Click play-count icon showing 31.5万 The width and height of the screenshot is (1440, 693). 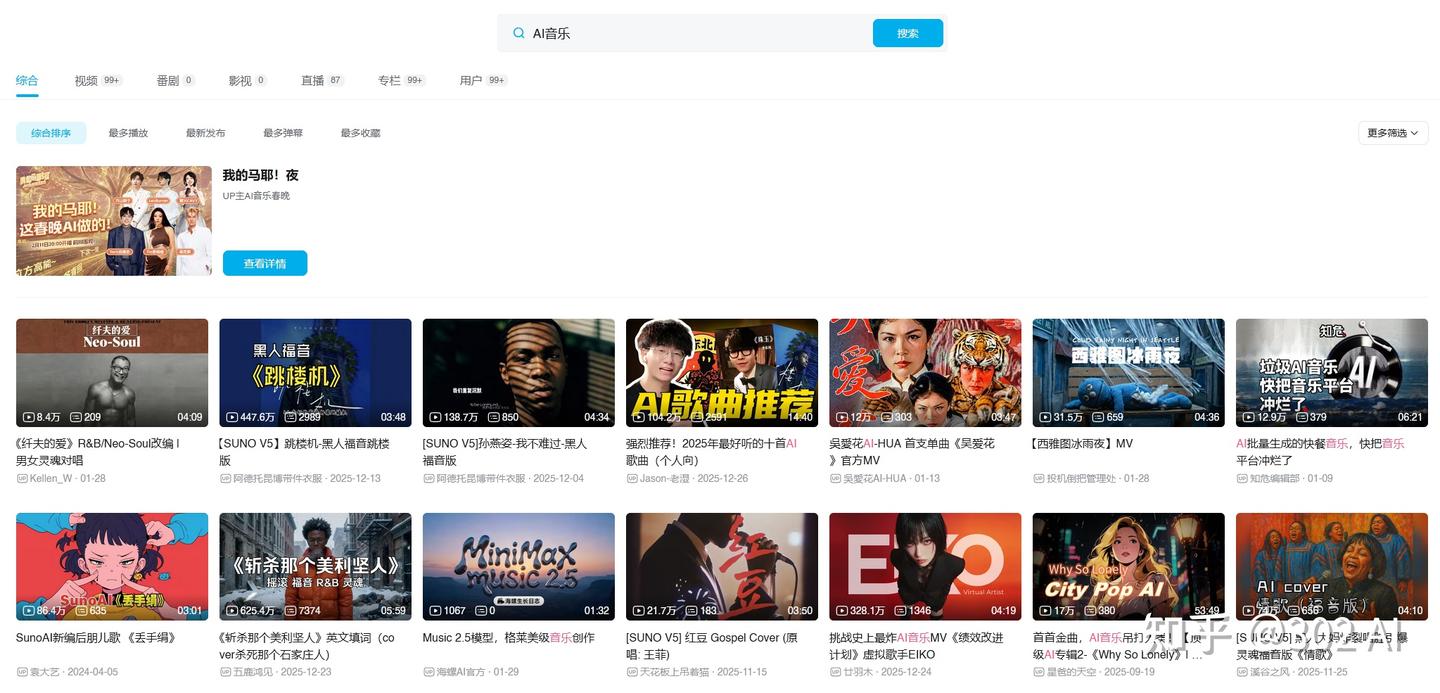[x=1046, y=417]
